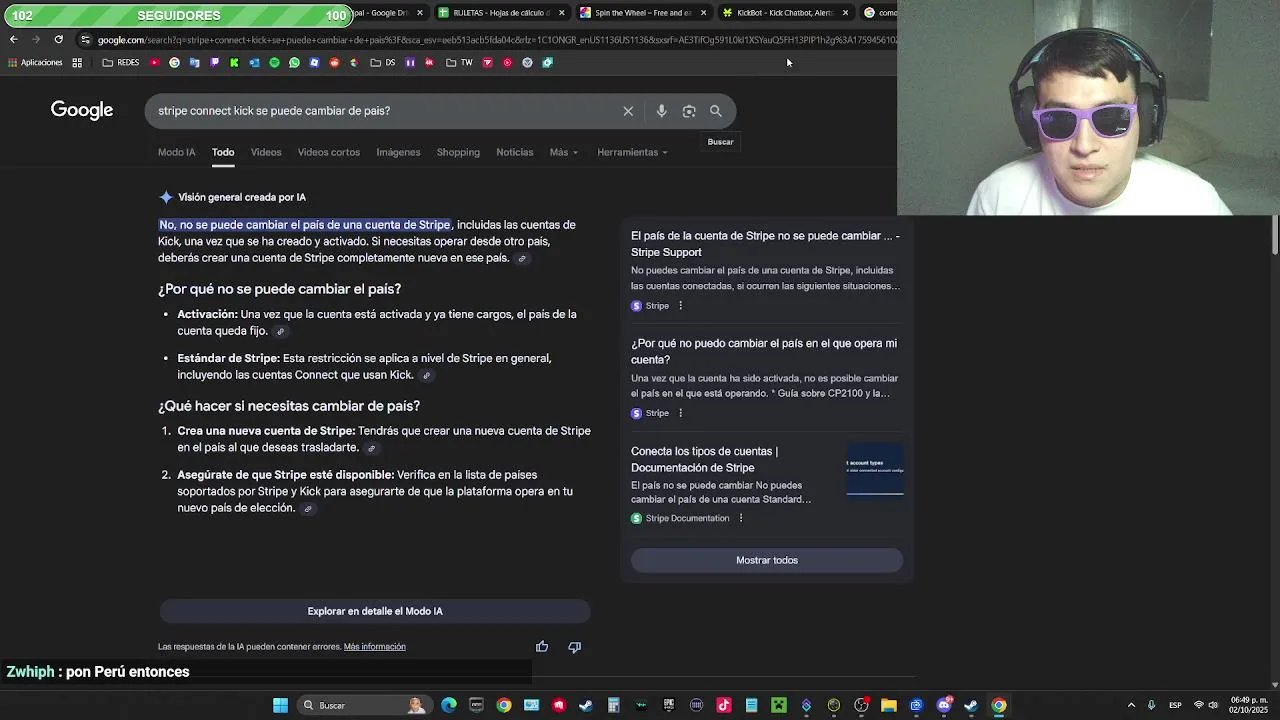The height and width of the screenshot is (720, 1280).
Task: Open the Aplicaciones bookmarks shortcut
Action: pyautogui.click(x=34, y=62)
